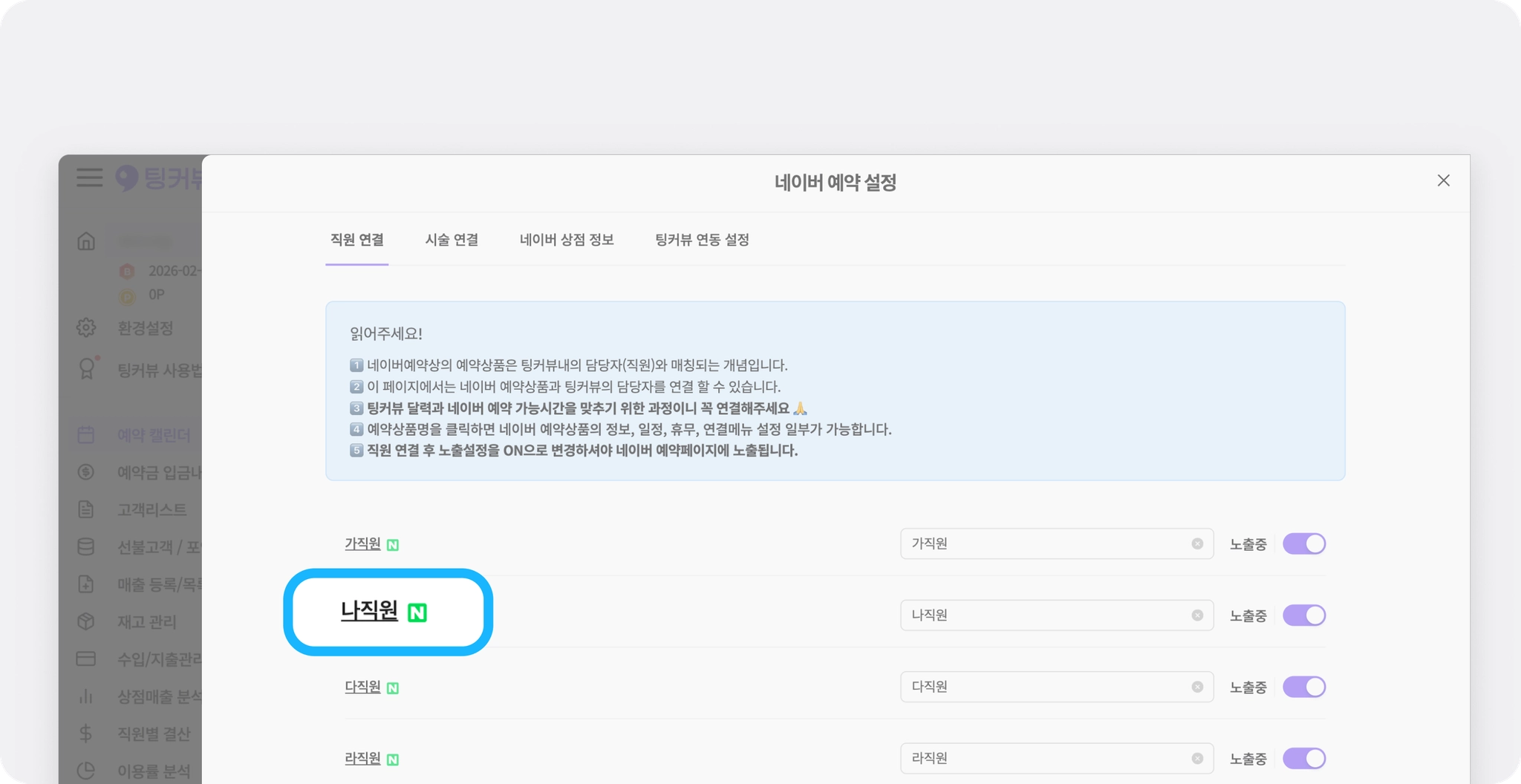Click the staff field containing 나직원
This screenshot has width=1521, height=784.
point(1057,615)
